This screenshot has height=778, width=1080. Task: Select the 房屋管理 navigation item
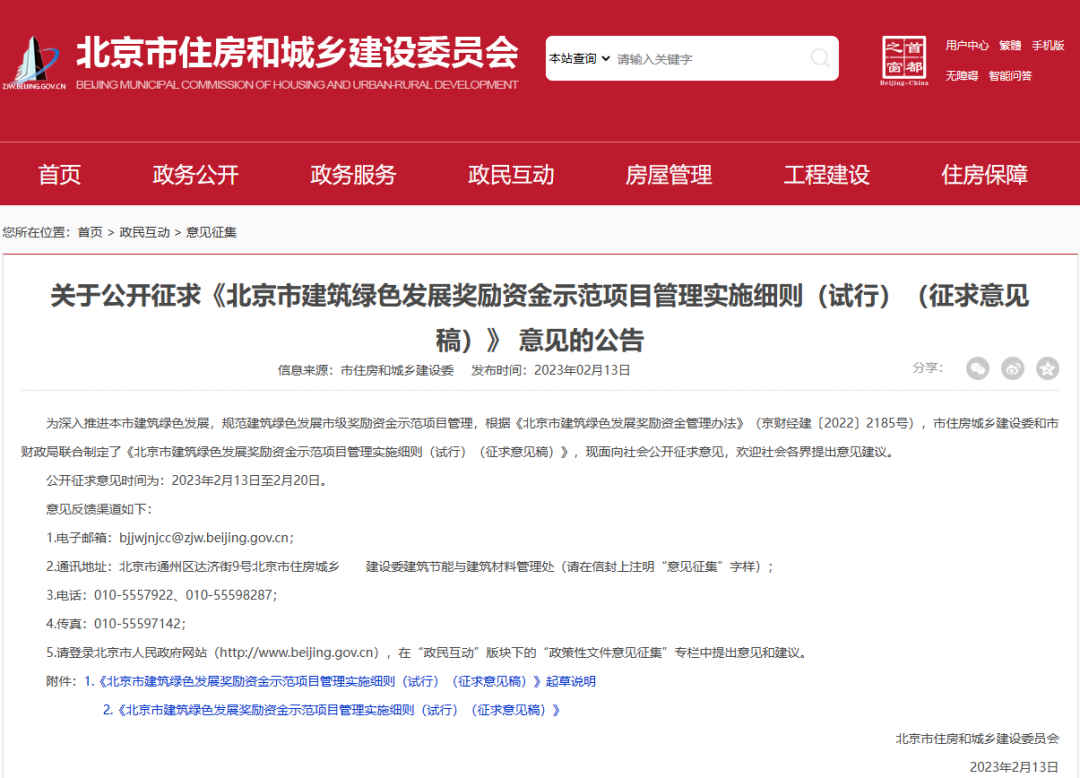(668, 174)
